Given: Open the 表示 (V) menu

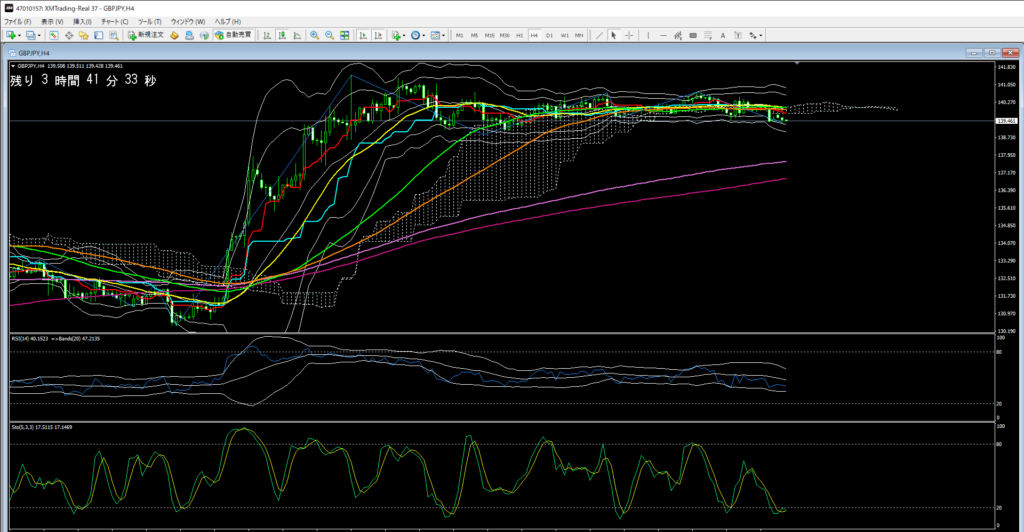Looking at the screenshot, I should tap(52, 22).
